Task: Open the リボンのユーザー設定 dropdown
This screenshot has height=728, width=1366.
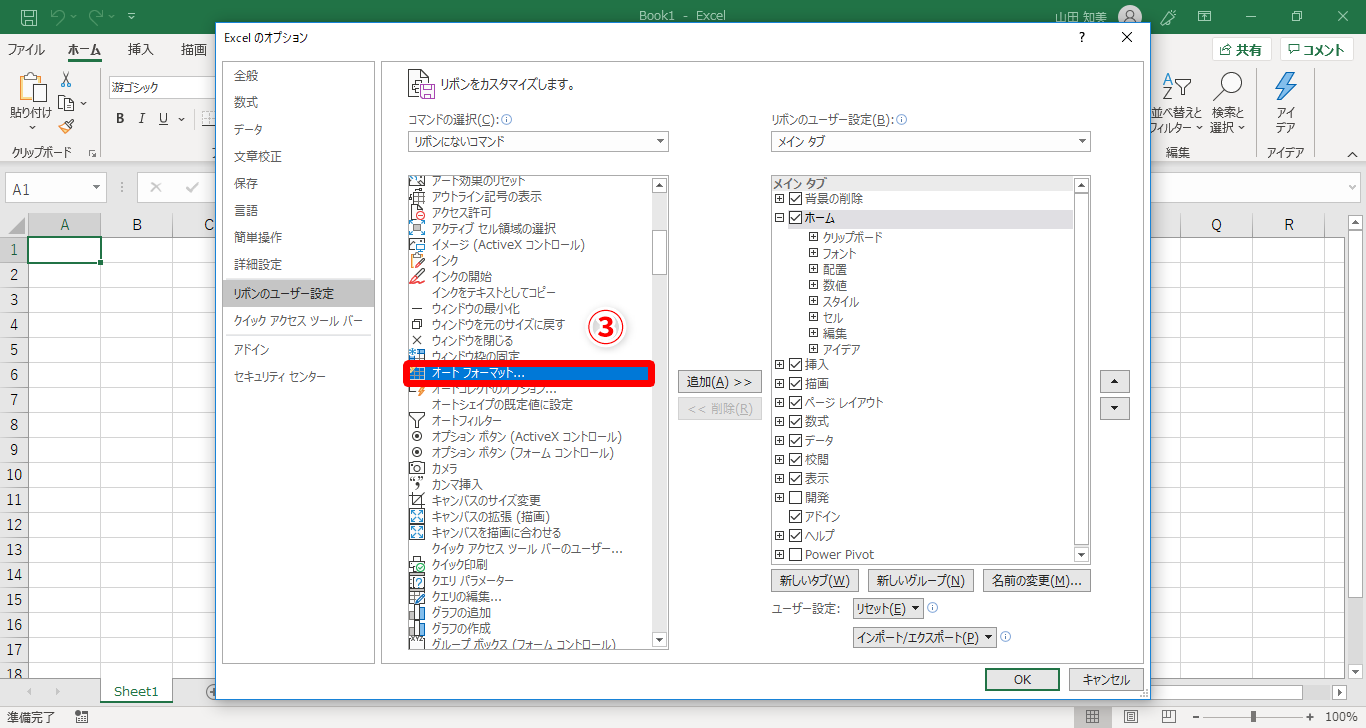Action: 930,142
